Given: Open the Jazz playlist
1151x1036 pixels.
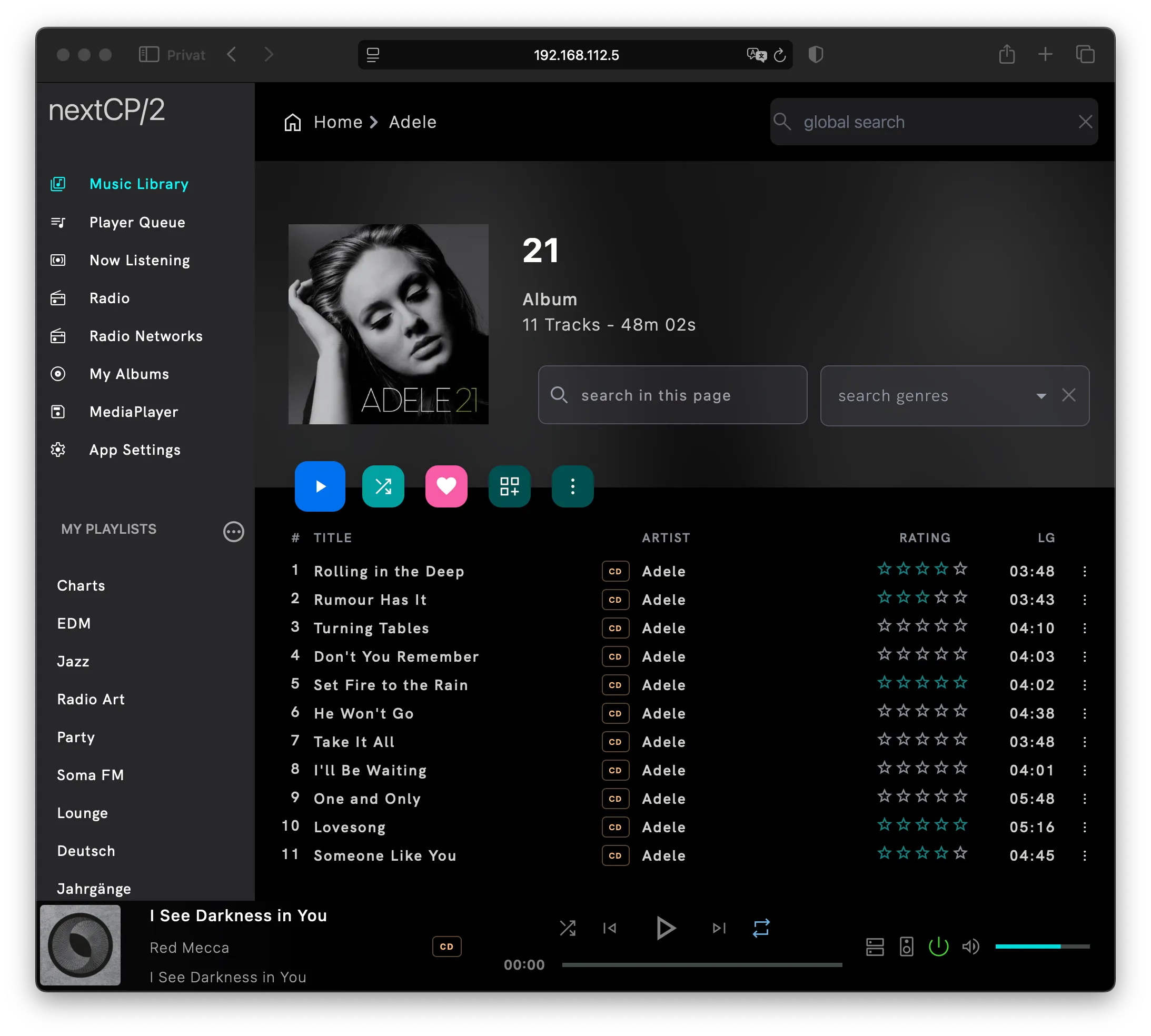Looking at the screenshot, I should pyautogui.click(x=73, y=661).
